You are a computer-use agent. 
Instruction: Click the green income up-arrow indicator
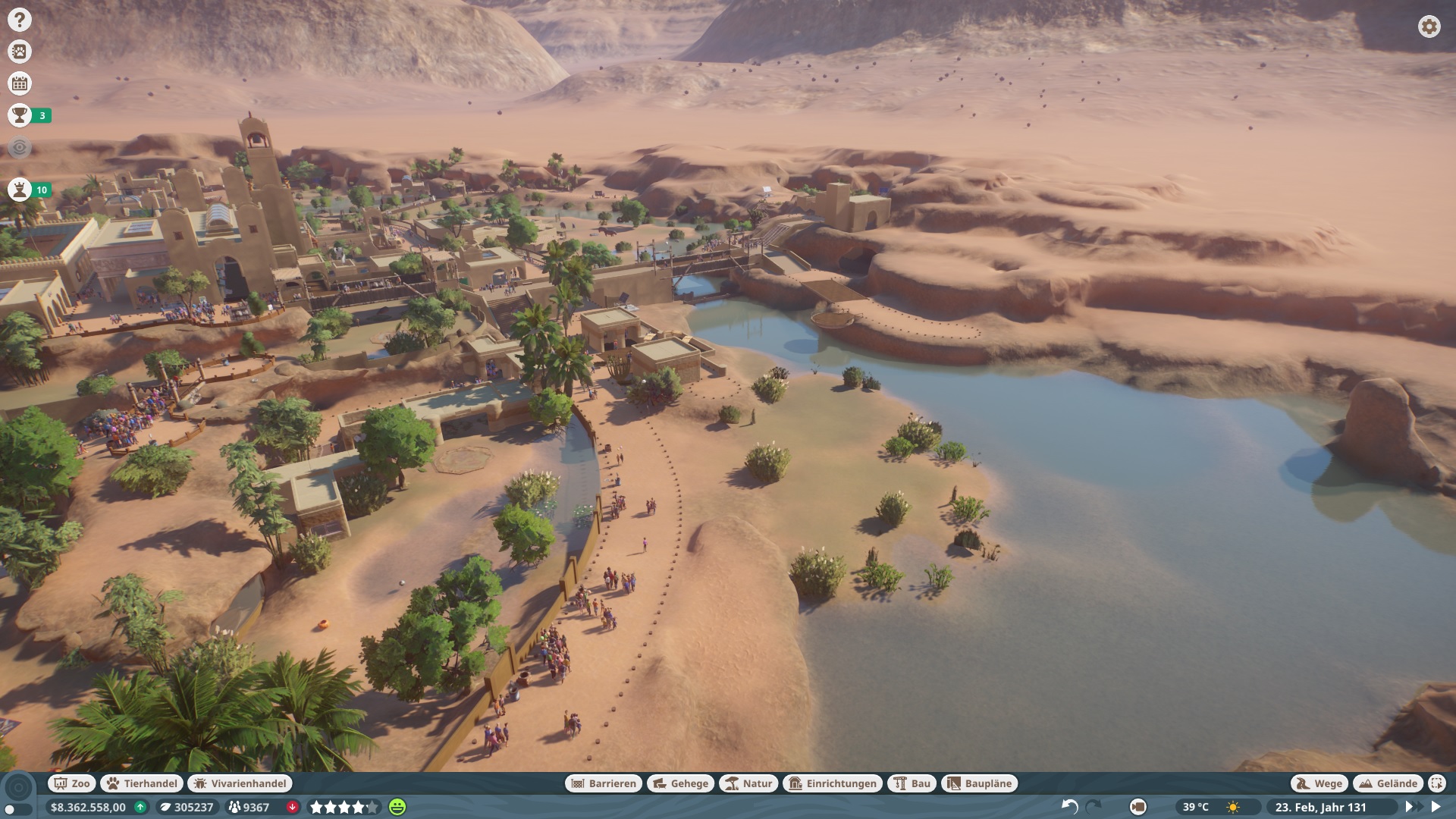click(140, 807)
